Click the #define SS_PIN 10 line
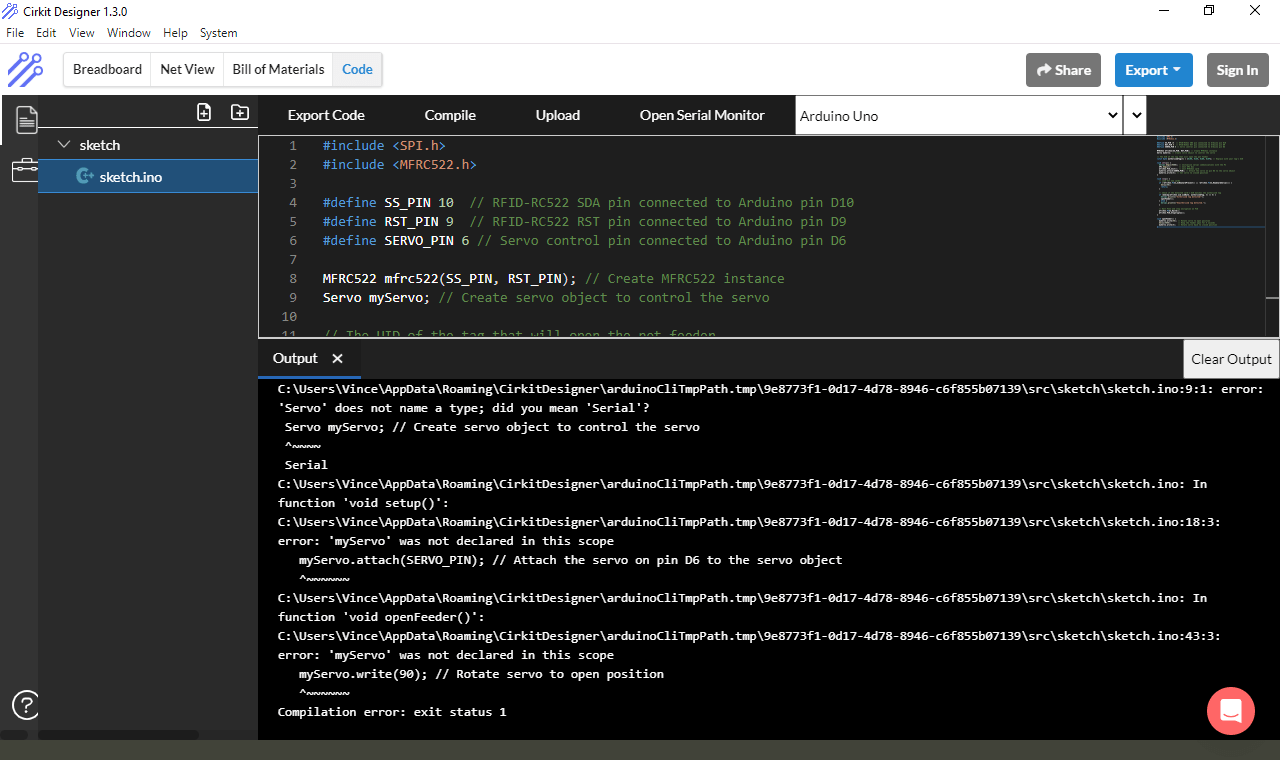The image size is (1280, 760). (x=588, y=203)
